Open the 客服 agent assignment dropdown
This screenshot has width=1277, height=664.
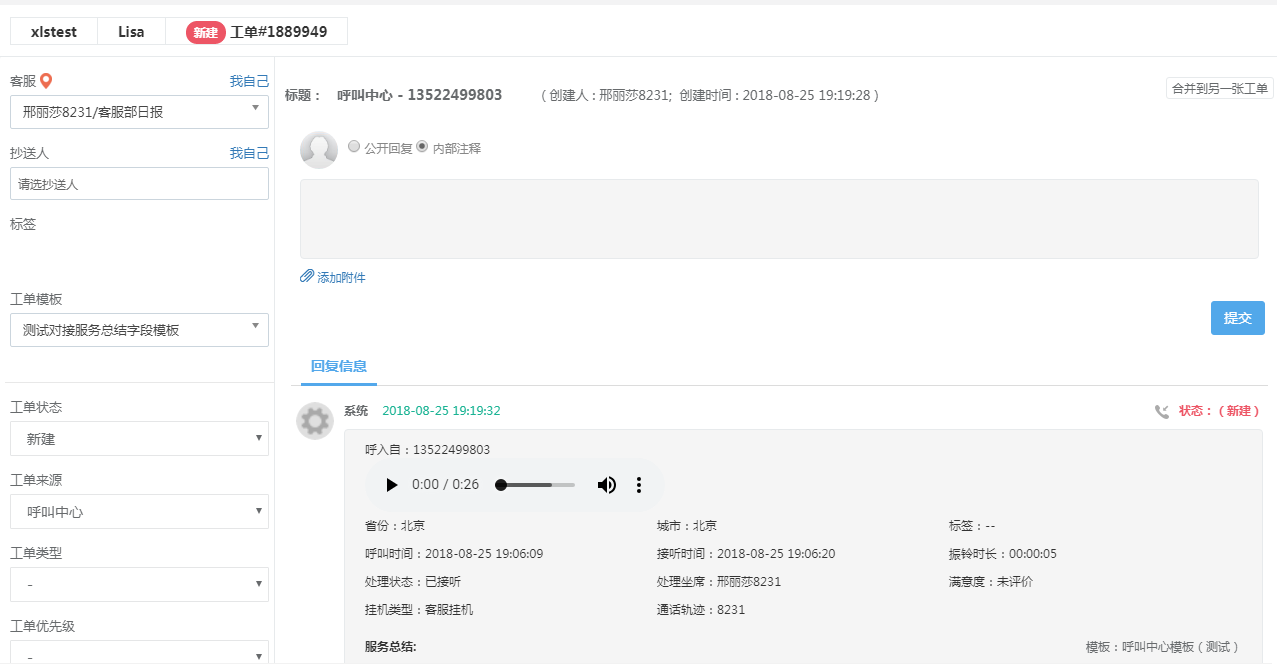139,112
